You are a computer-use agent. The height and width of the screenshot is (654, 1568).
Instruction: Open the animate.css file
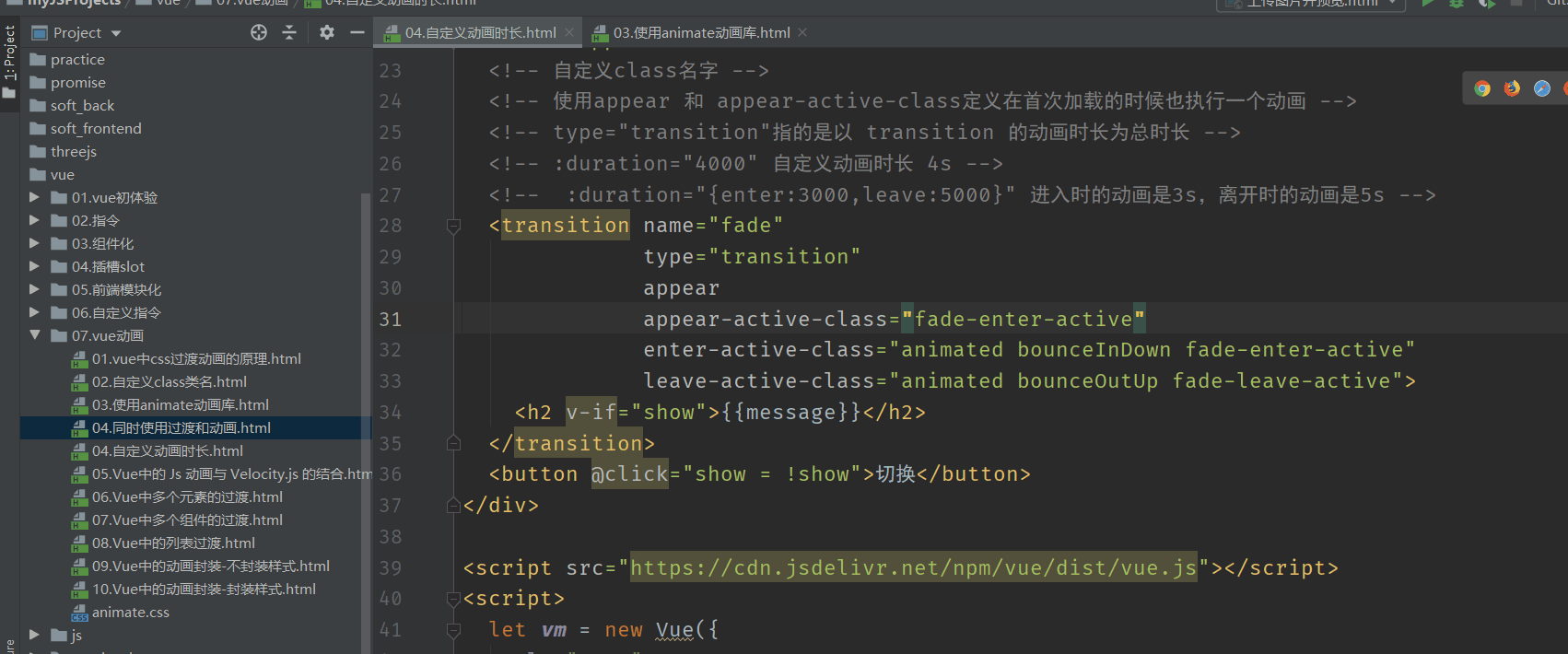130,612
